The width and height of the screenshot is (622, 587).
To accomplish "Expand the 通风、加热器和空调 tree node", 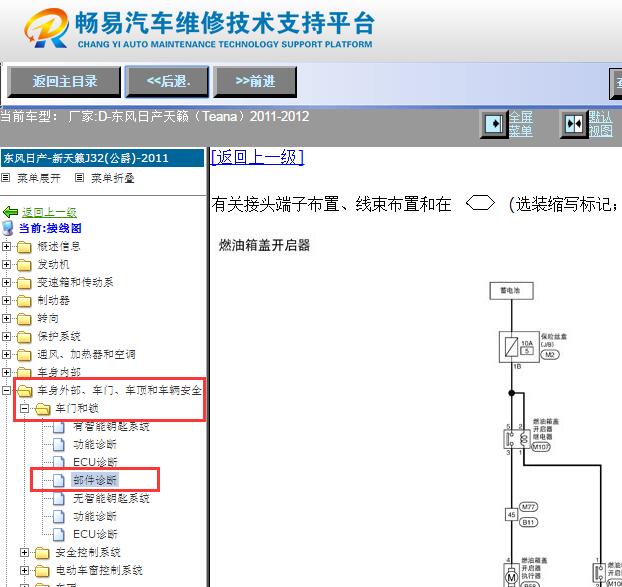I will (x=6, y=354).
